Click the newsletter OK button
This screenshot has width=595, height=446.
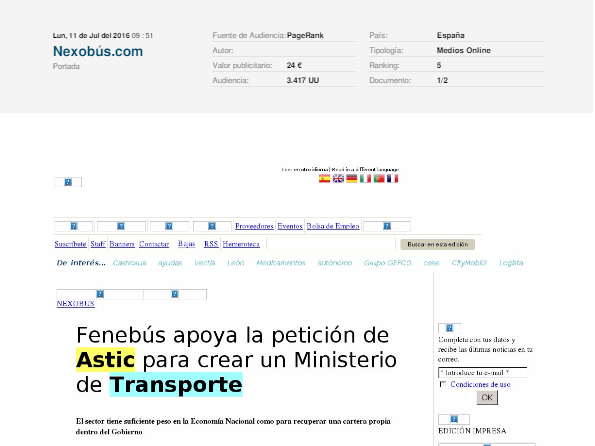click(x=487, y=397)
